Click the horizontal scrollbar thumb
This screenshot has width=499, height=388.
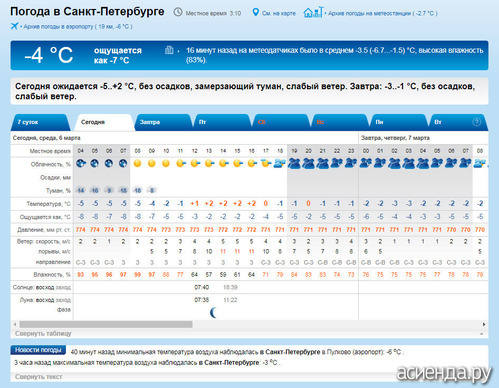tap(106, 324)
